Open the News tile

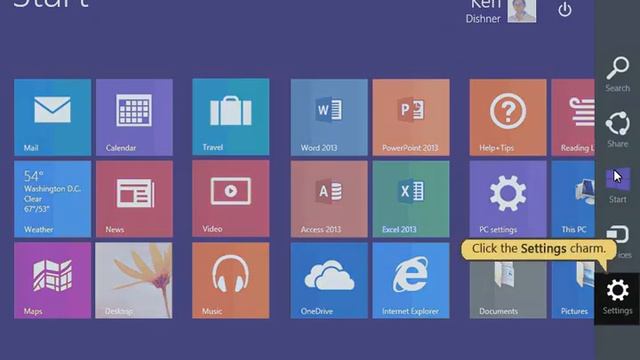[134, 199]
